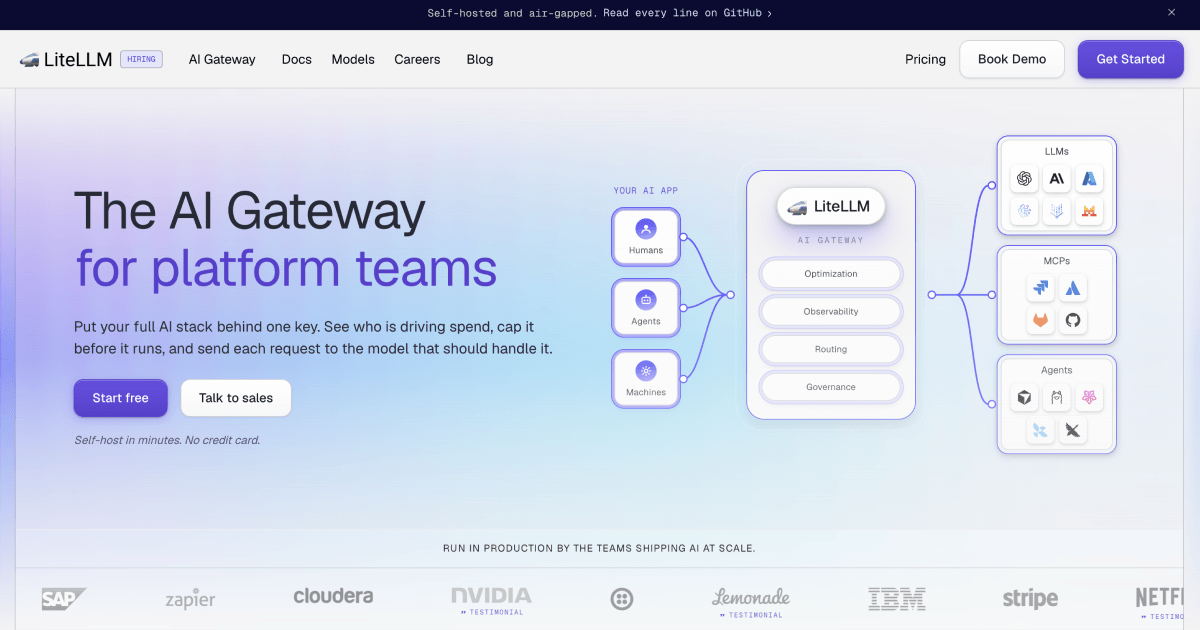Viewport: 1200px width, 630px height.
Task: Open the Docs nav item
Action: pyautogui.click(x=297, y=60)
